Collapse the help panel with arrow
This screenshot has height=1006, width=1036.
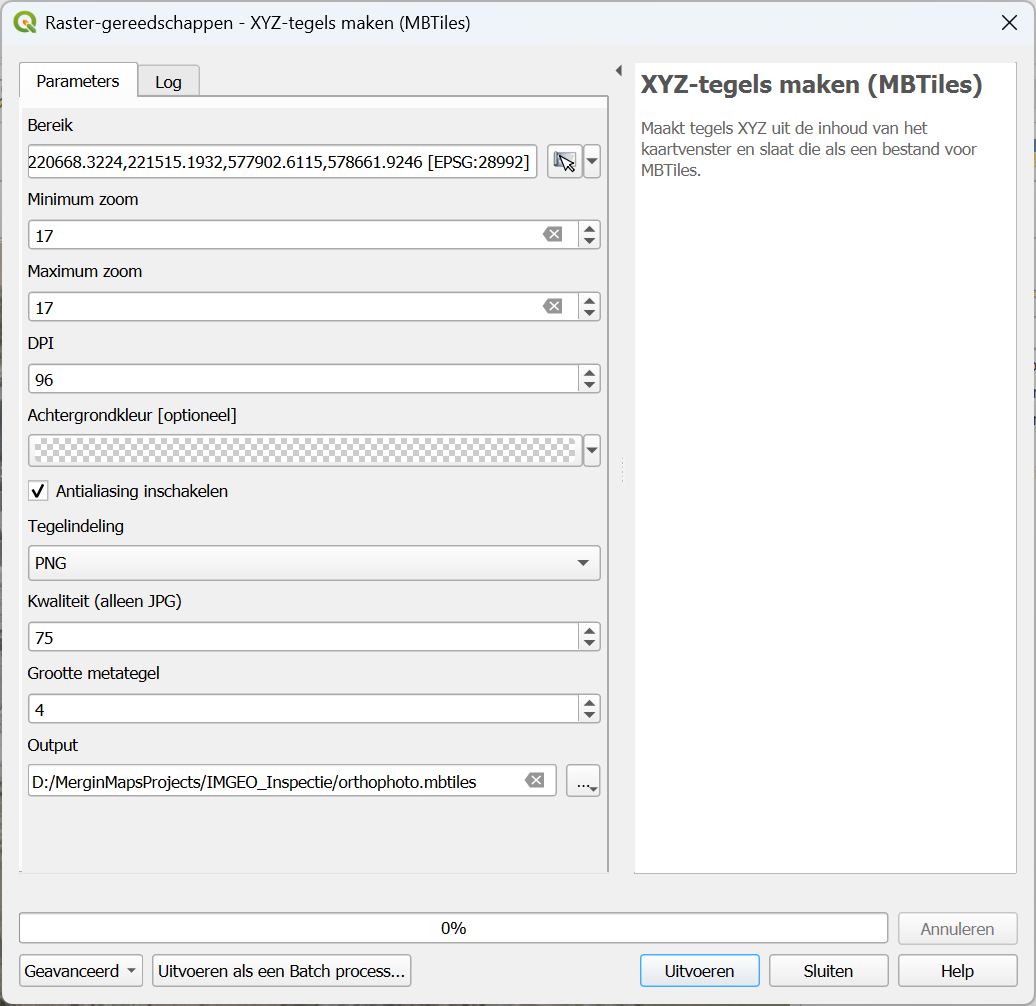point(618,71)
